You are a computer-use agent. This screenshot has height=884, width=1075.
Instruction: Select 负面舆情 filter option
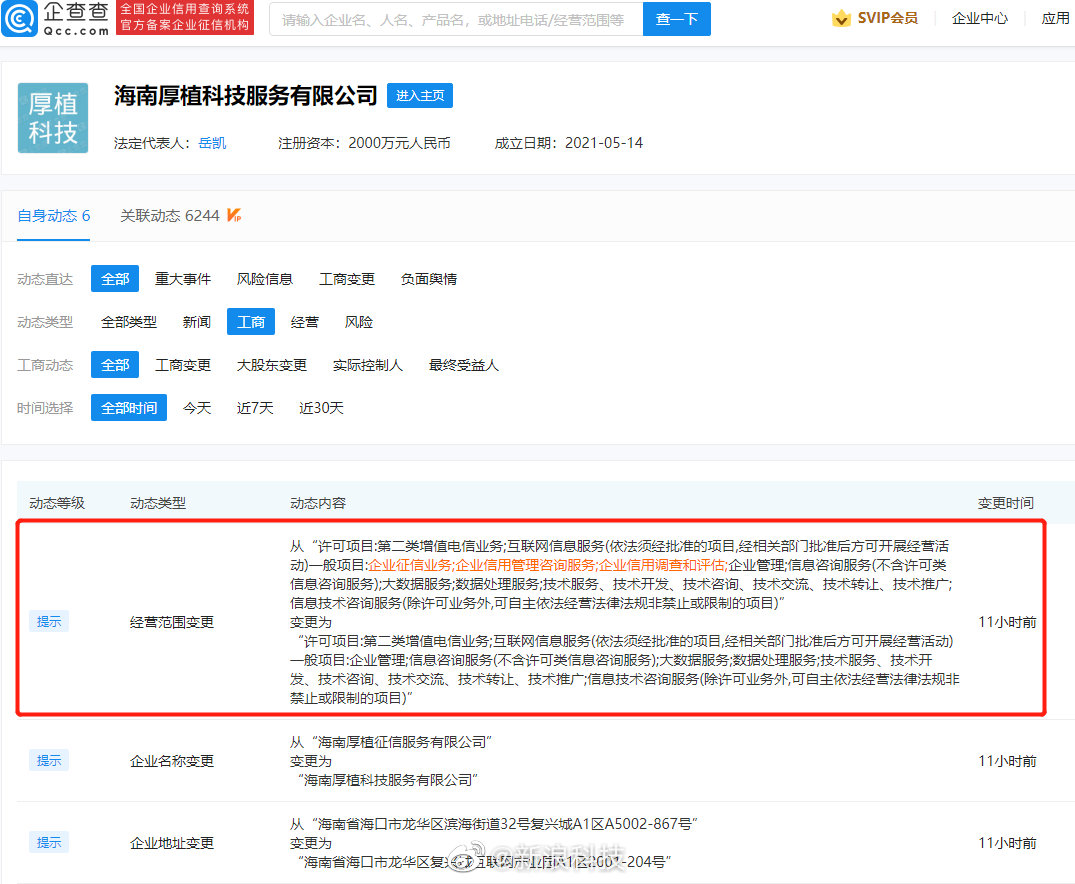coord(428,279)
